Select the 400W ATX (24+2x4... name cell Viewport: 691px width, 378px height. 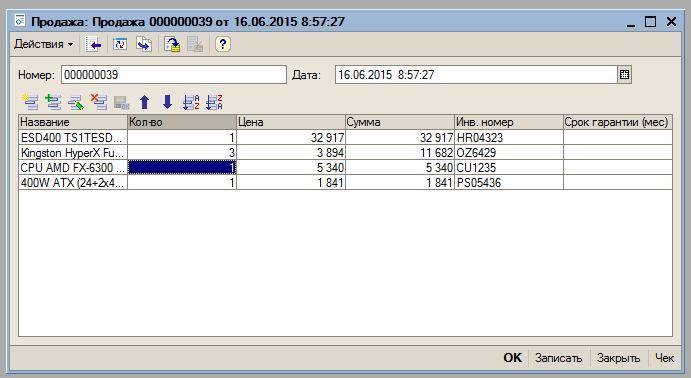click(x=73, y=182)
